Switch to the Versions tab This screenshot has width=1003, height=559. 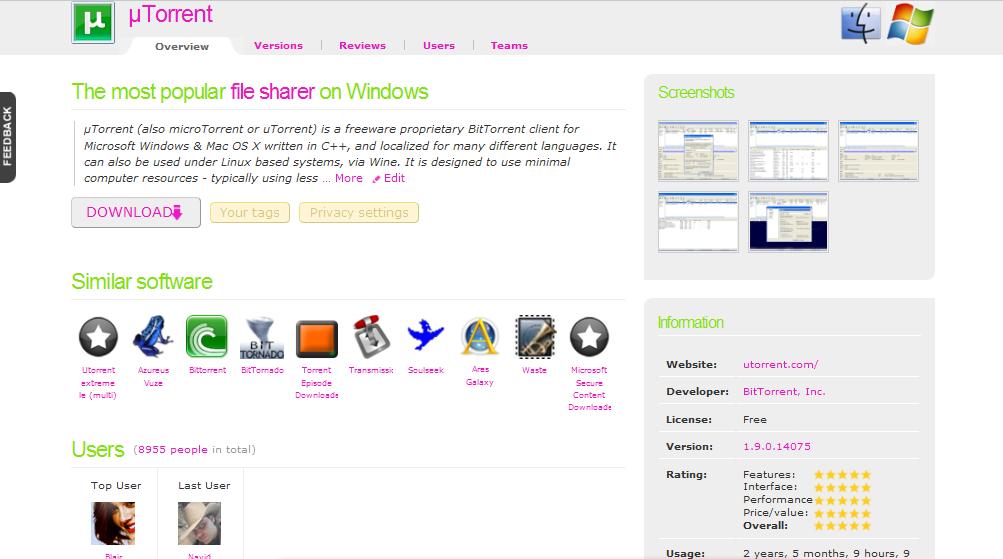pyautogui.click(x=278, y=45)
